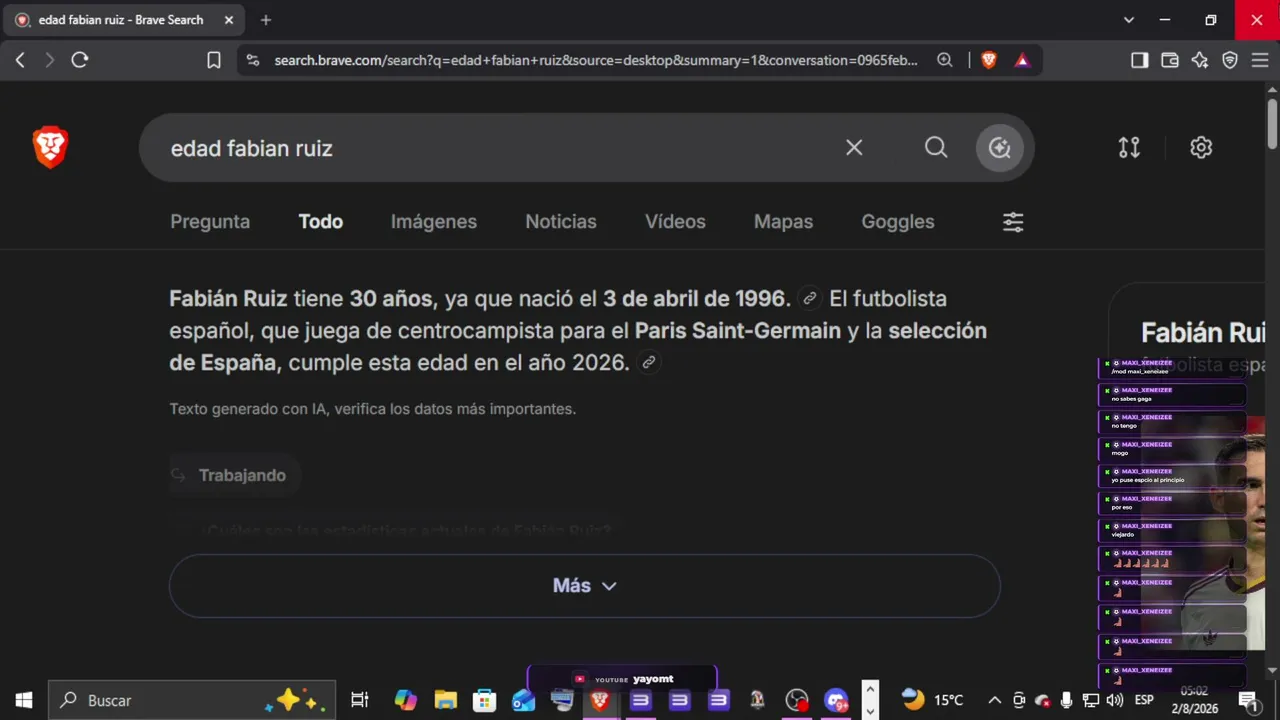The height and width of the screenshot is (720, 1280).
Task: Open OBS Studio from the taskbar
Action: pyautogui.click(x=796, y=700)
